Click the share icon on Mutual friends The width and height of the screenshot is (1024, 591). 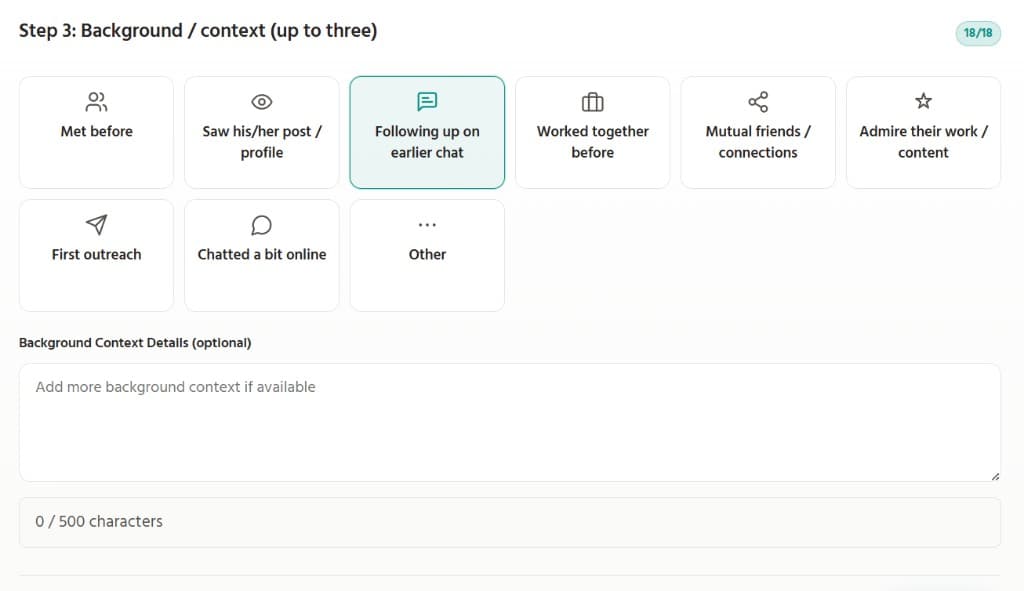tap(758, 102)
